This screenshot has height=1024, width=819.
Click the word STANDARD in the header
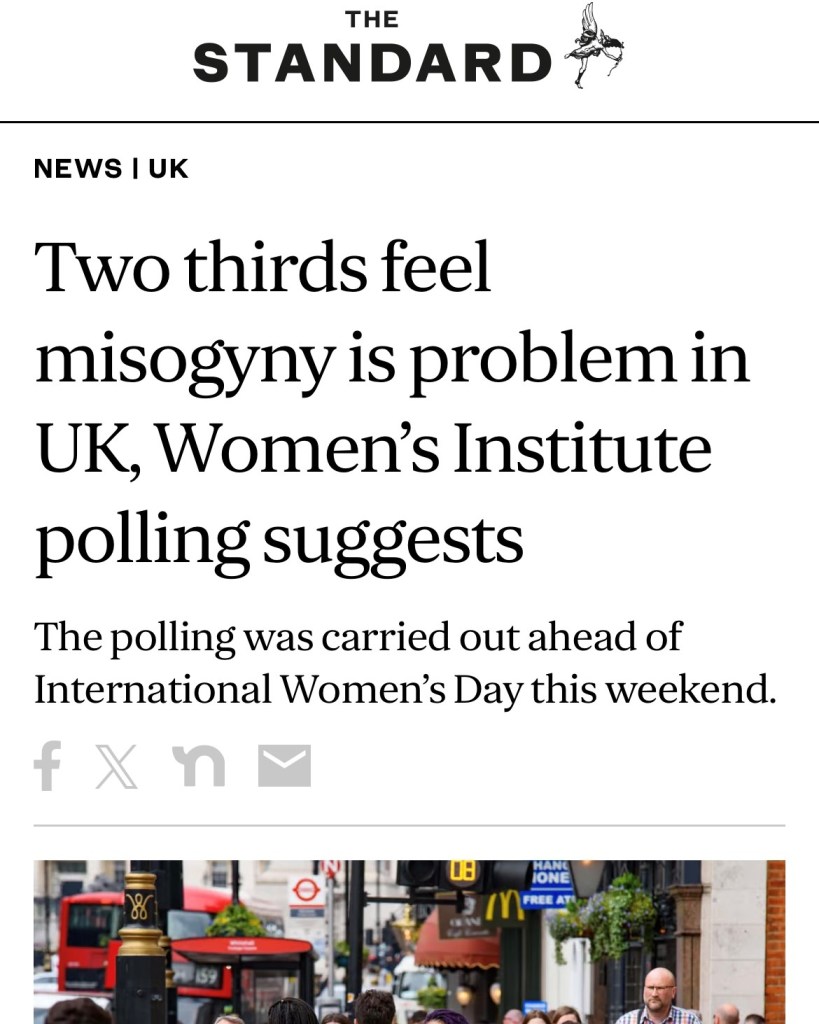pyautogui.click(x=372, y=62)
